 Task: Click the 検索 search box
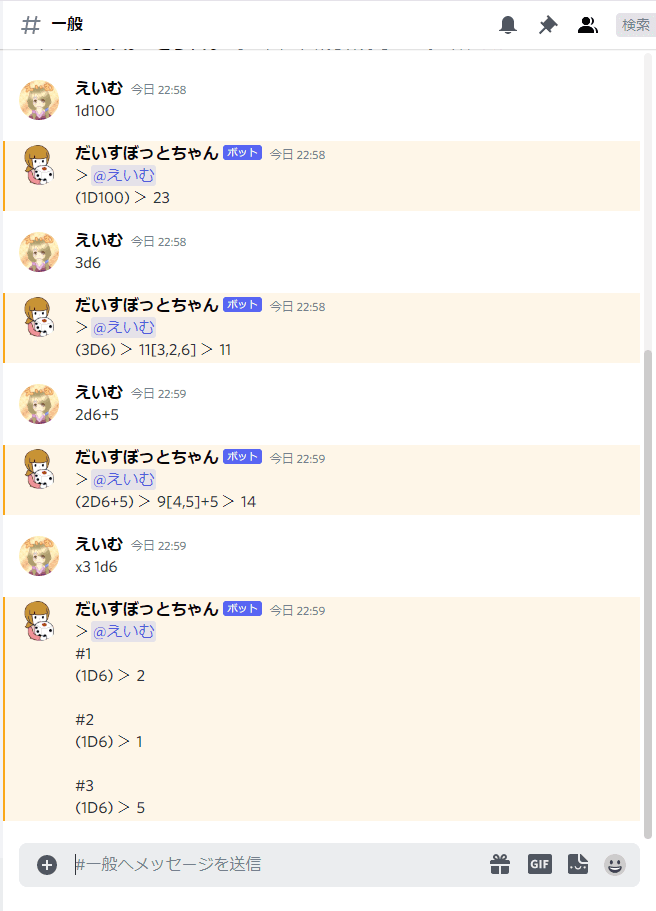(636, 25)
